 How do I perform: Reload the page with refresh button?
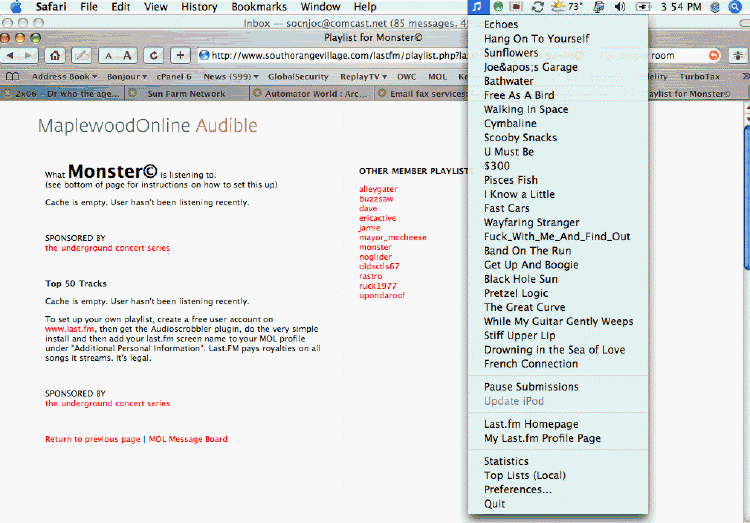tap(154, 56)
